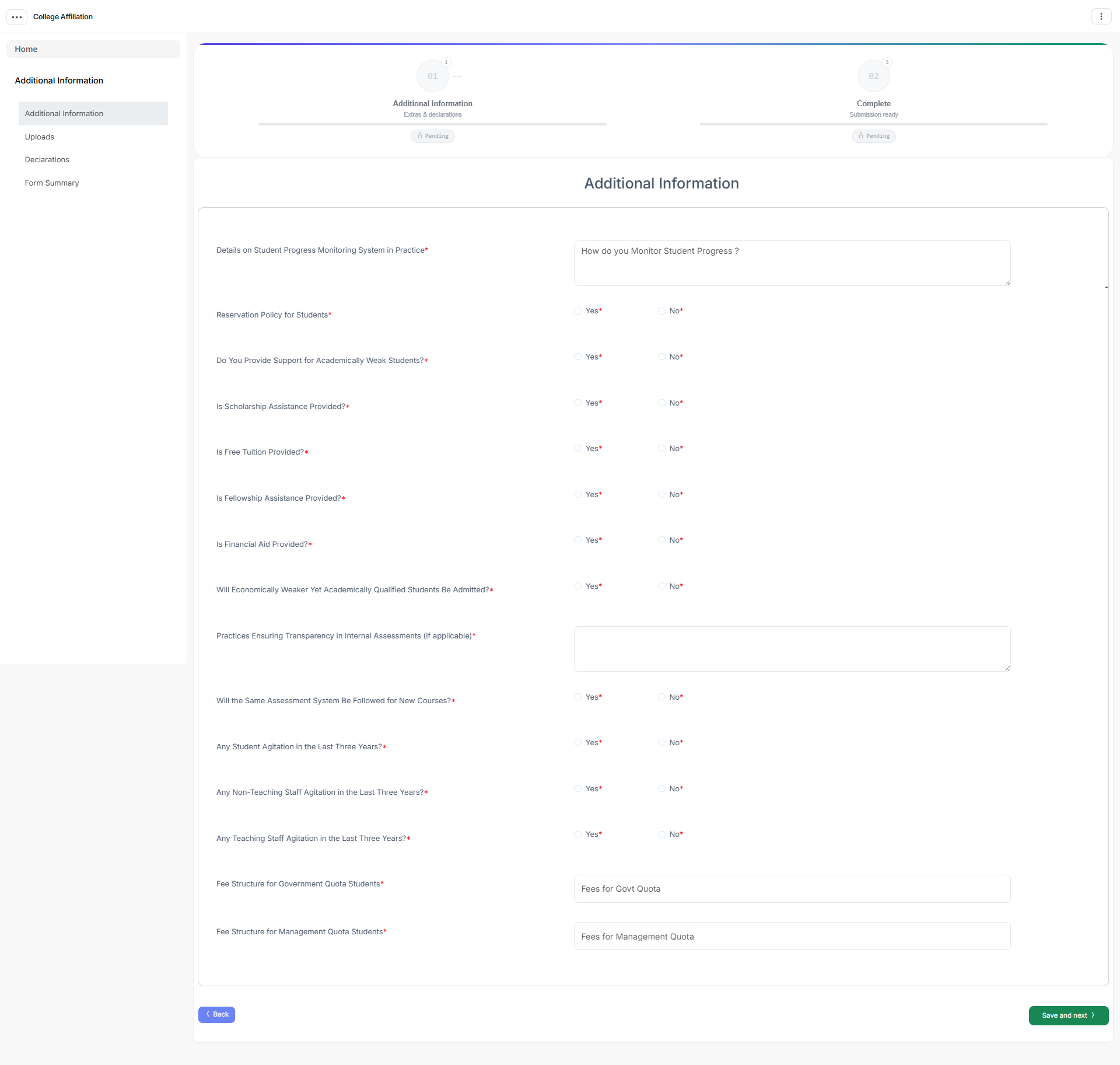The height and width of the screenshot is (1065, 1120).
Task: Select No for Reservation Policy for Students
Action: (x=661, y=311)
